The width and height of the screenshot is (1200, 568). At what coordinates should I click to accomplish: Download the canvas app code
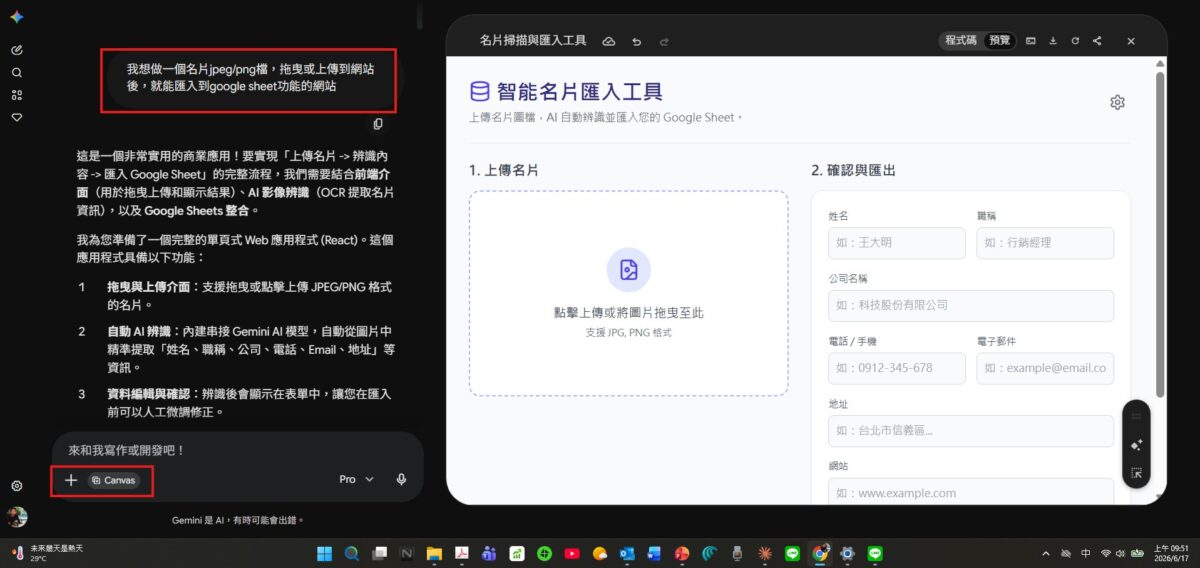pyautogui.click(x=1053, y=41)
